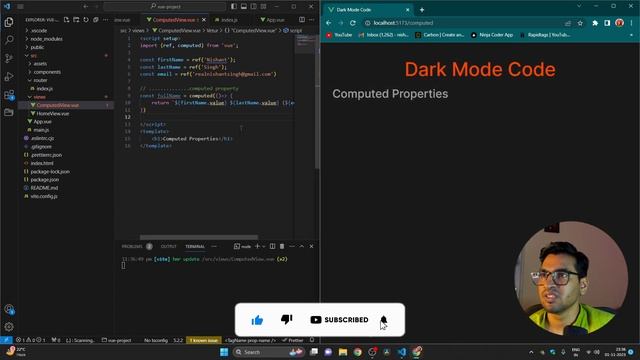
Task: Click the VS Code command center search box
Action: point(164,7)
